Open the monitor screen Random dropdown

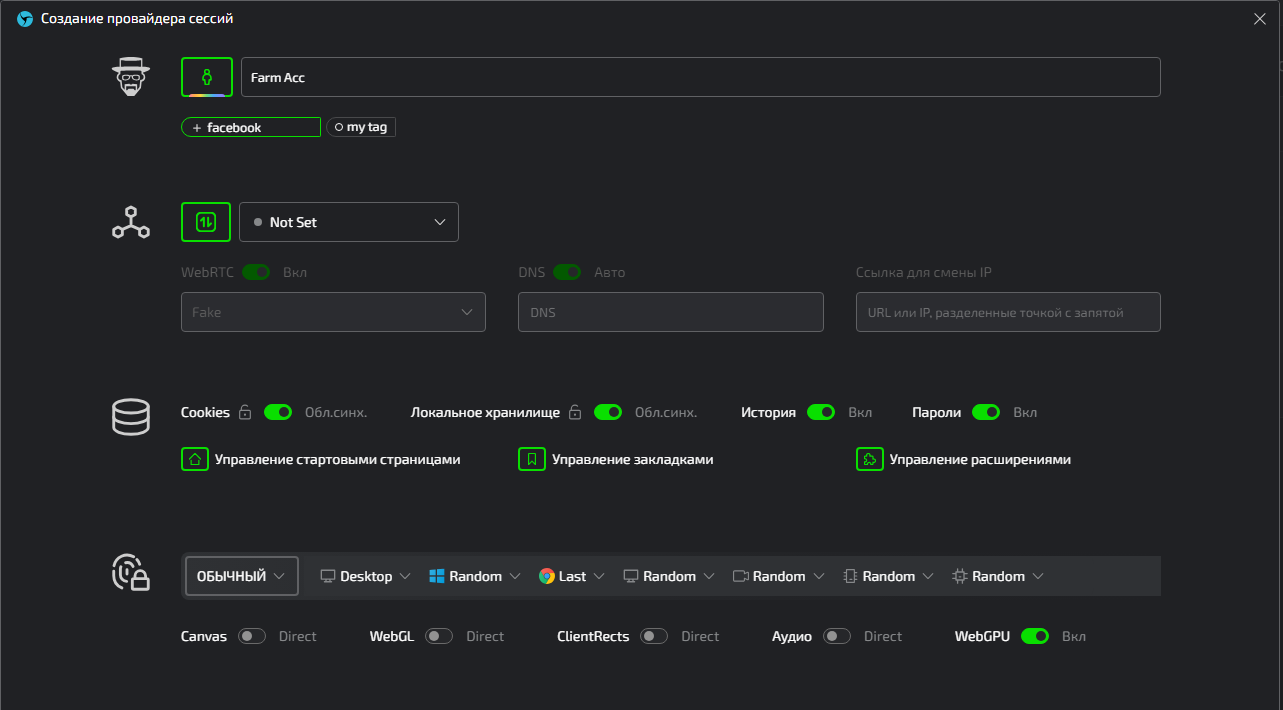coord(669,576)
